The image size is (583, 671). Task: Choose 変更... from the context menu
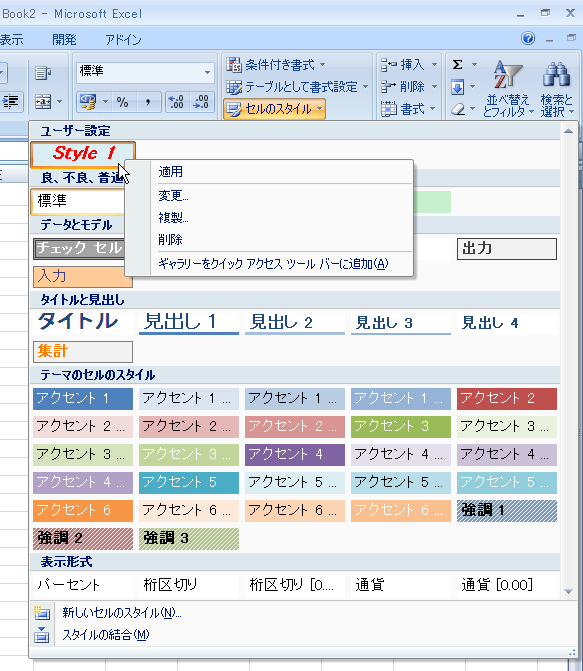269,196
